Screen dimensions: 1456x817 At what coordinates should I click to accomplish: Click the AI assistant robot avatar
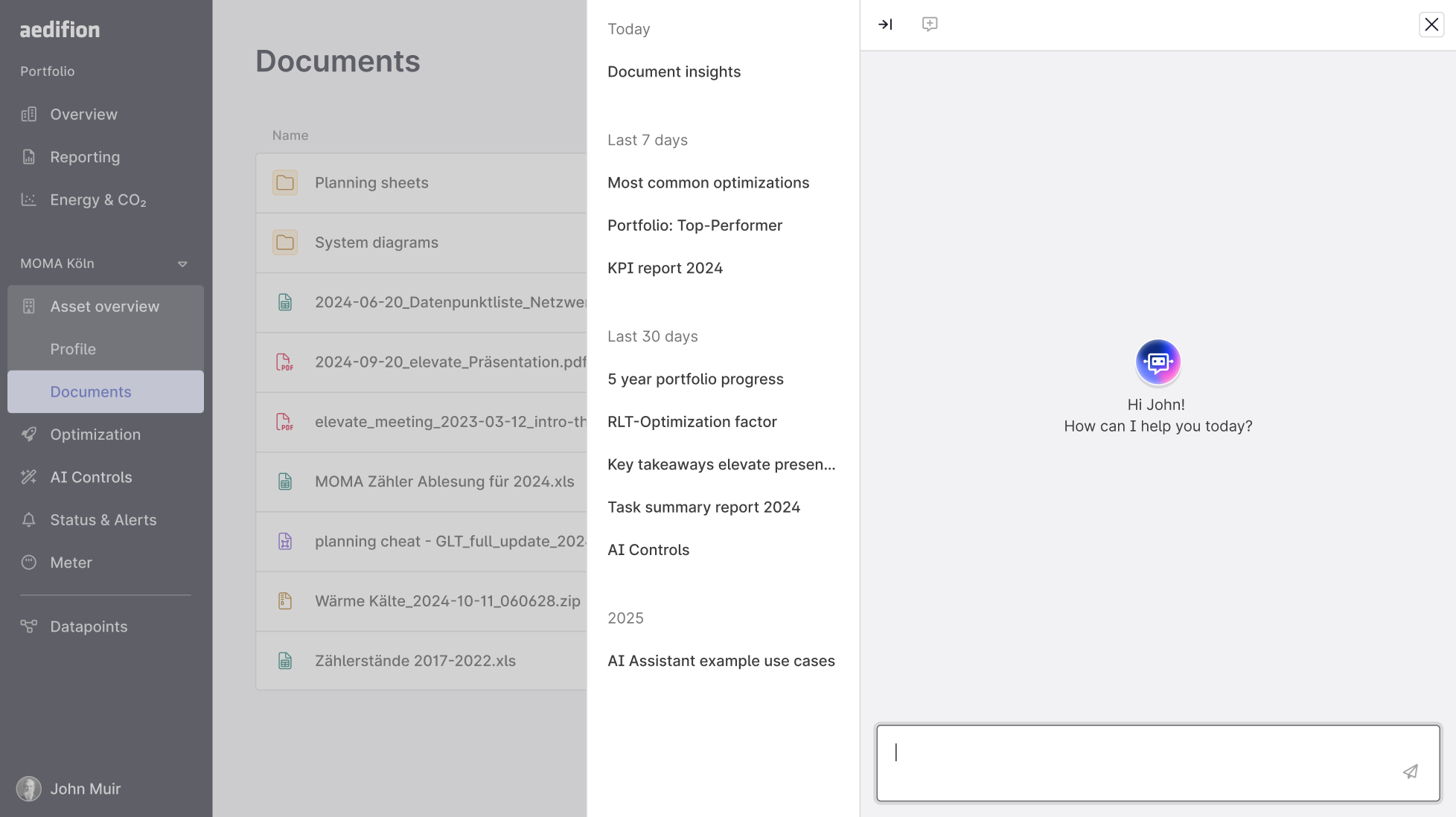[1158, 362]
